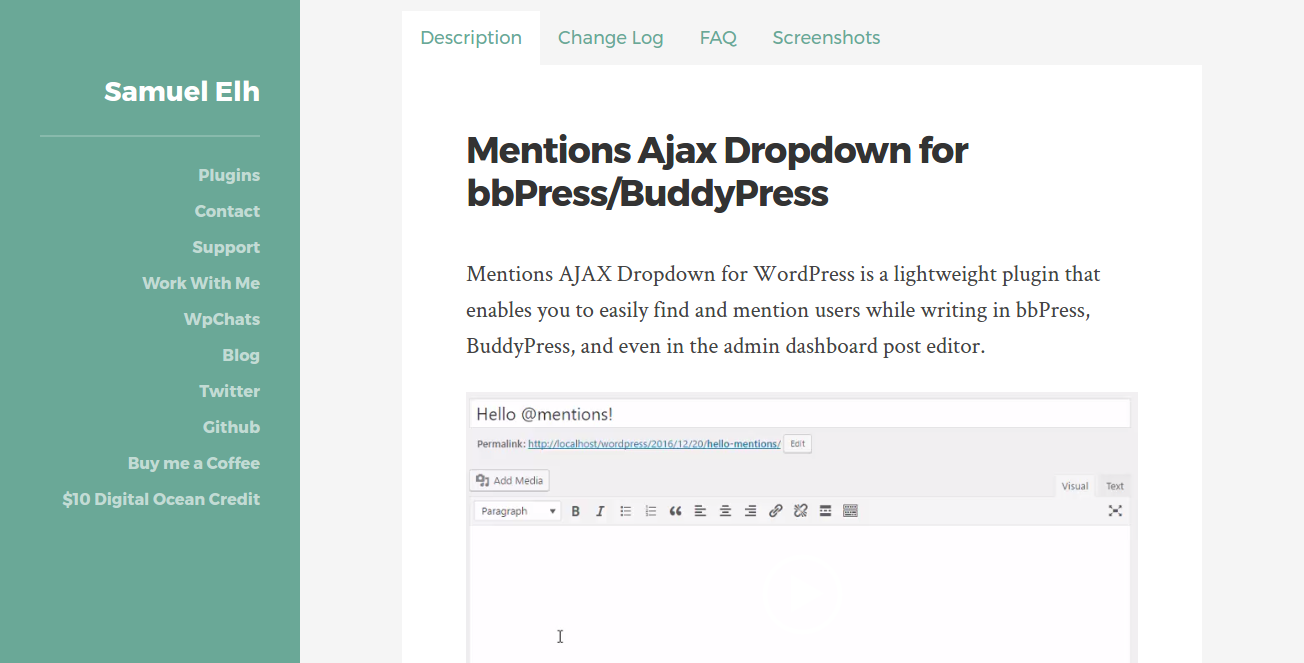
Task: Open the Description tab
Action: (x=471, y=38)
